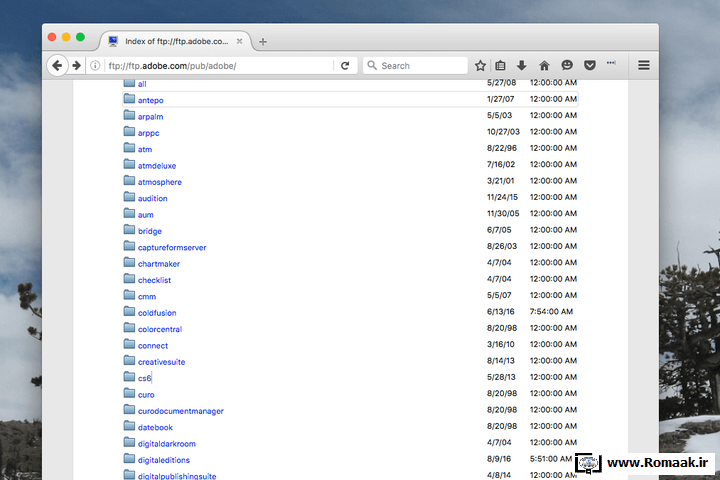
Task: Open the atm folder link
Action: click(145, 149)
